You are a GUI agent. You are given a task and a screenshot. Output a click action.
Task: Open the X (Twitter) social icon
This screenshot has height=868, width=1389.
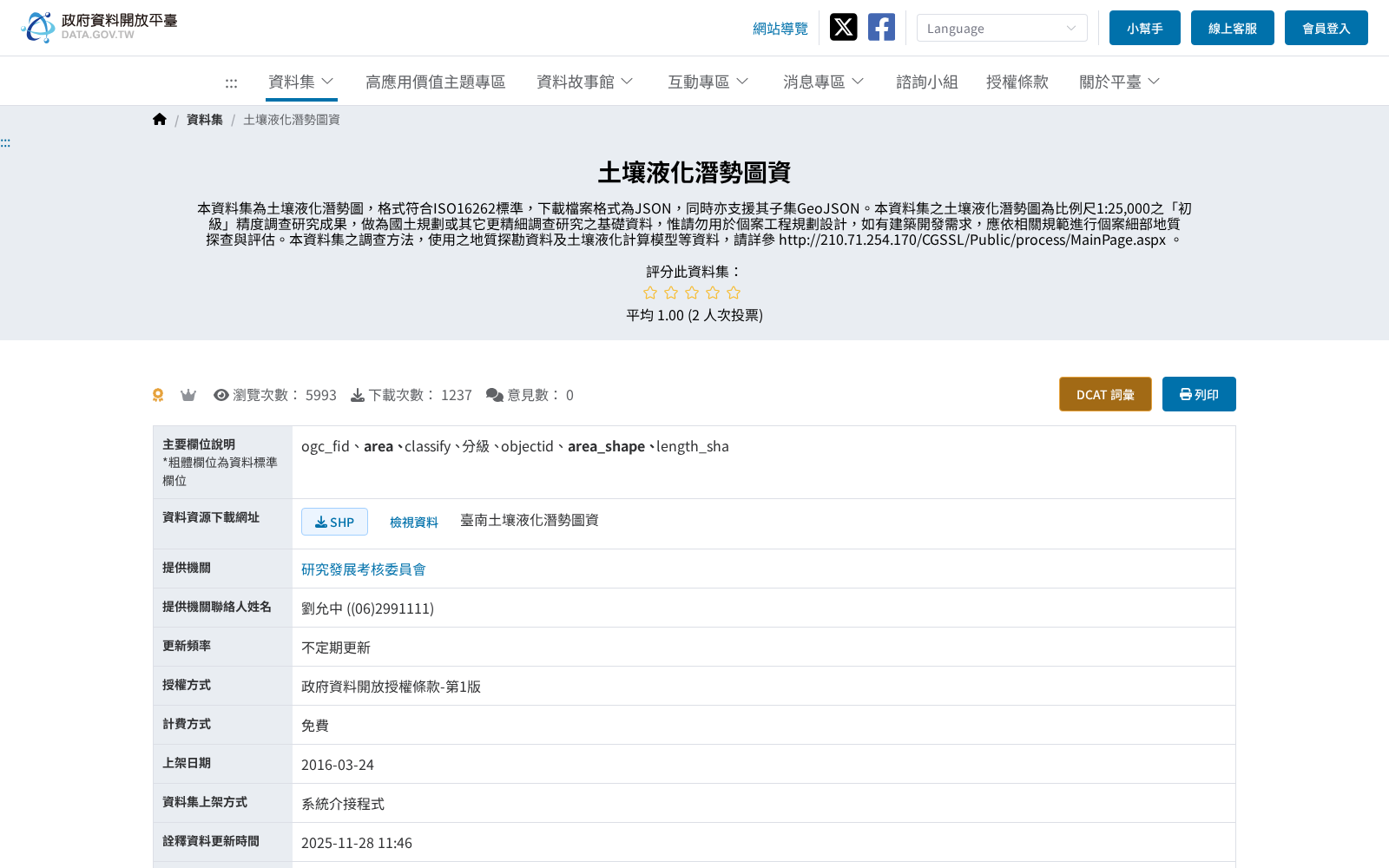pos(843,27)
